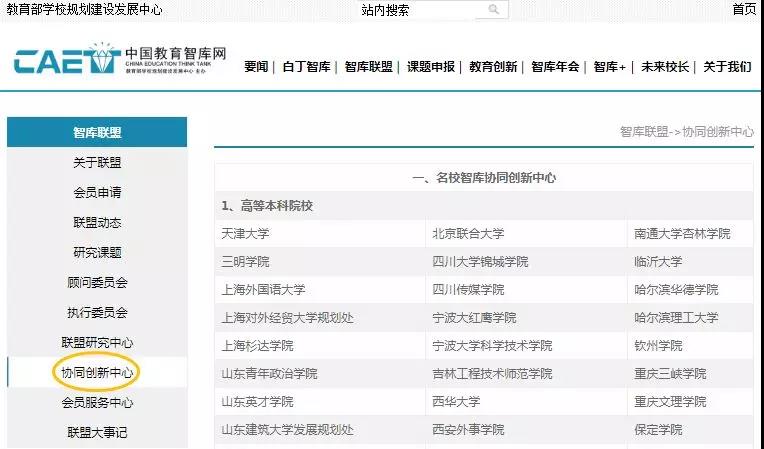Open the 课题申报 menu
This screenshot has width=764, height=449.
[431, 67]
